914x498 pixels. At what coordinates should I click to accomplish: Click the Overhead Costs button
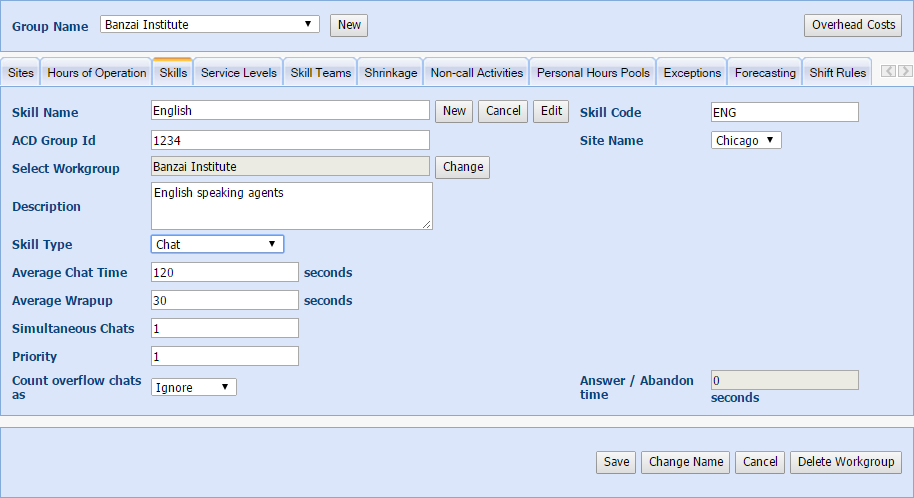(x=853, y=25)
